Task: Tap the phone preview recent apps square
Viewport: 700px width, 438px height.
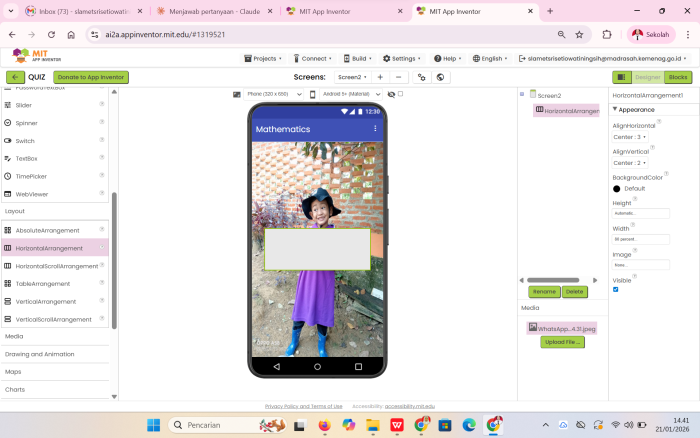Action: [358, 367]
